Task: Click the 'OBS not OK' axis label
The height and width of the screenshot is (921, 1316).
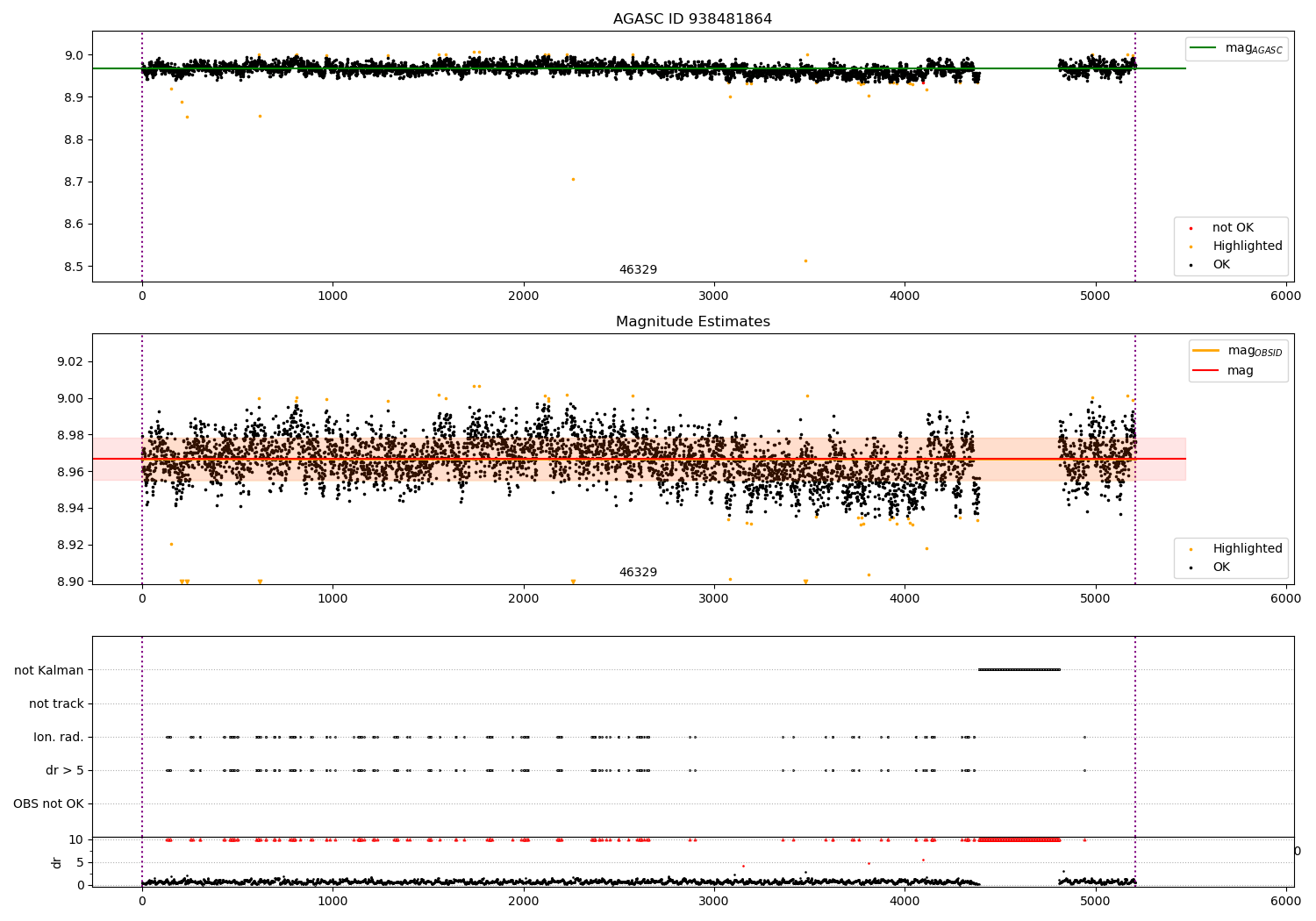Action: (x=48, y=804)
